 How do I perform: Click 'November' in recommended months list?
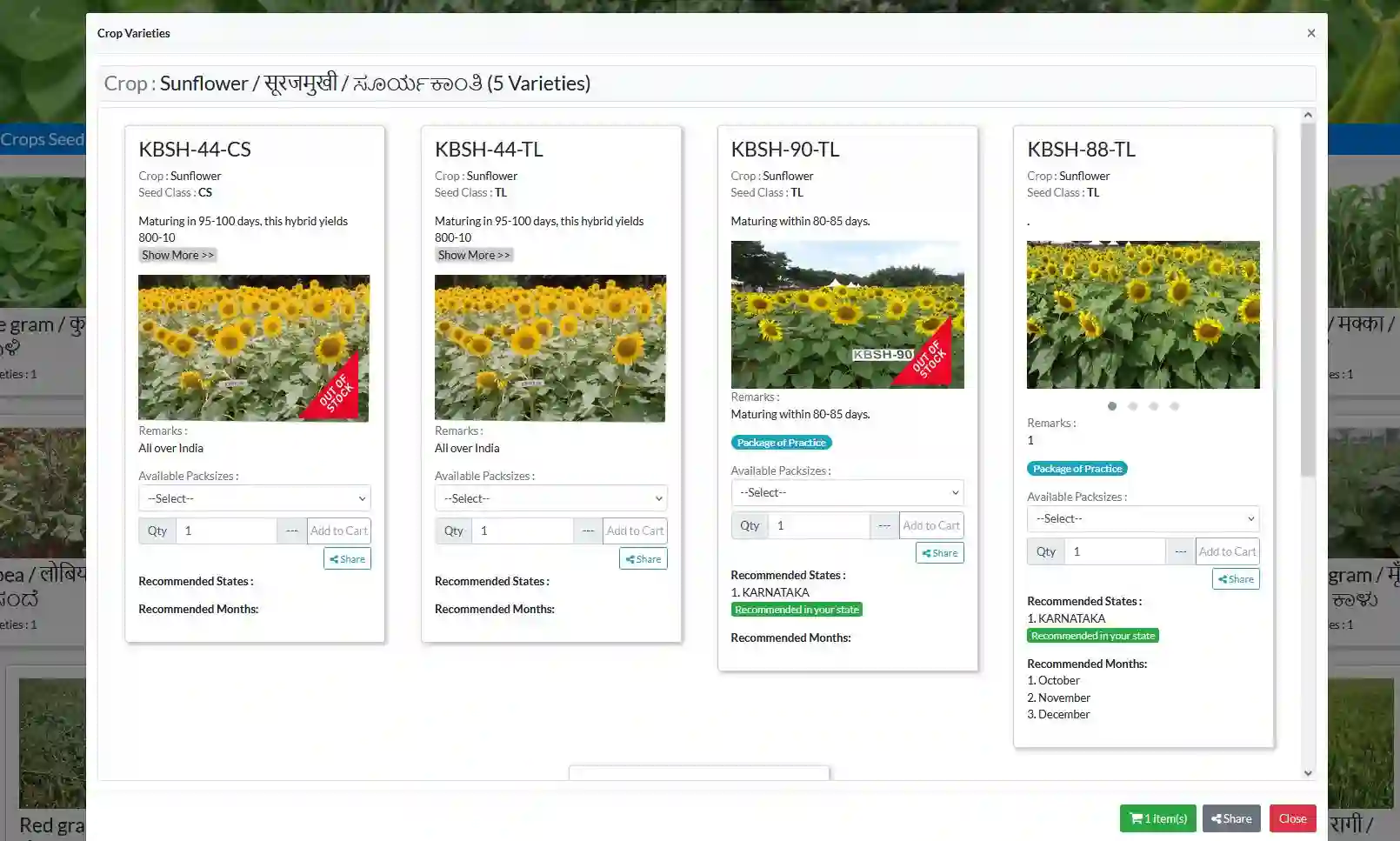pyautogui.click(x=1063, y=697)
